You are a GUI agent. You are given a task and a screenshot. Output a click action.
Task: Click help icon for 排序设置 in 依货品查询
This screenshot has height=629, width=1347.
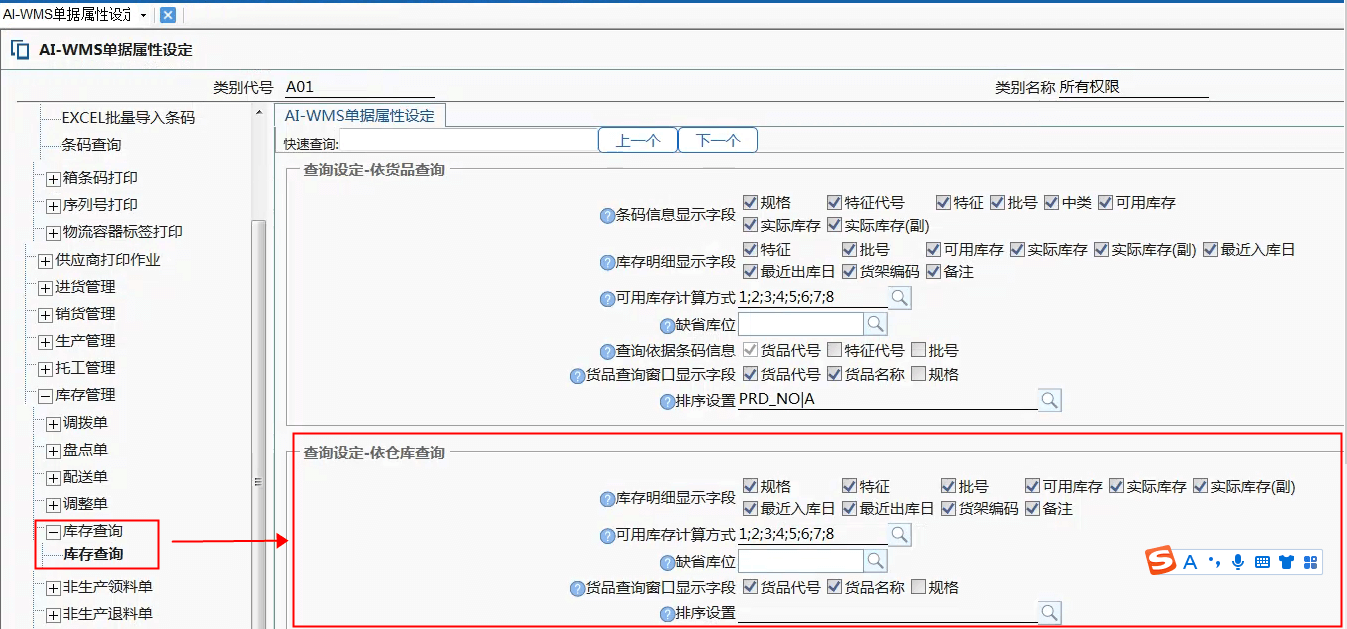click(668, 402)
